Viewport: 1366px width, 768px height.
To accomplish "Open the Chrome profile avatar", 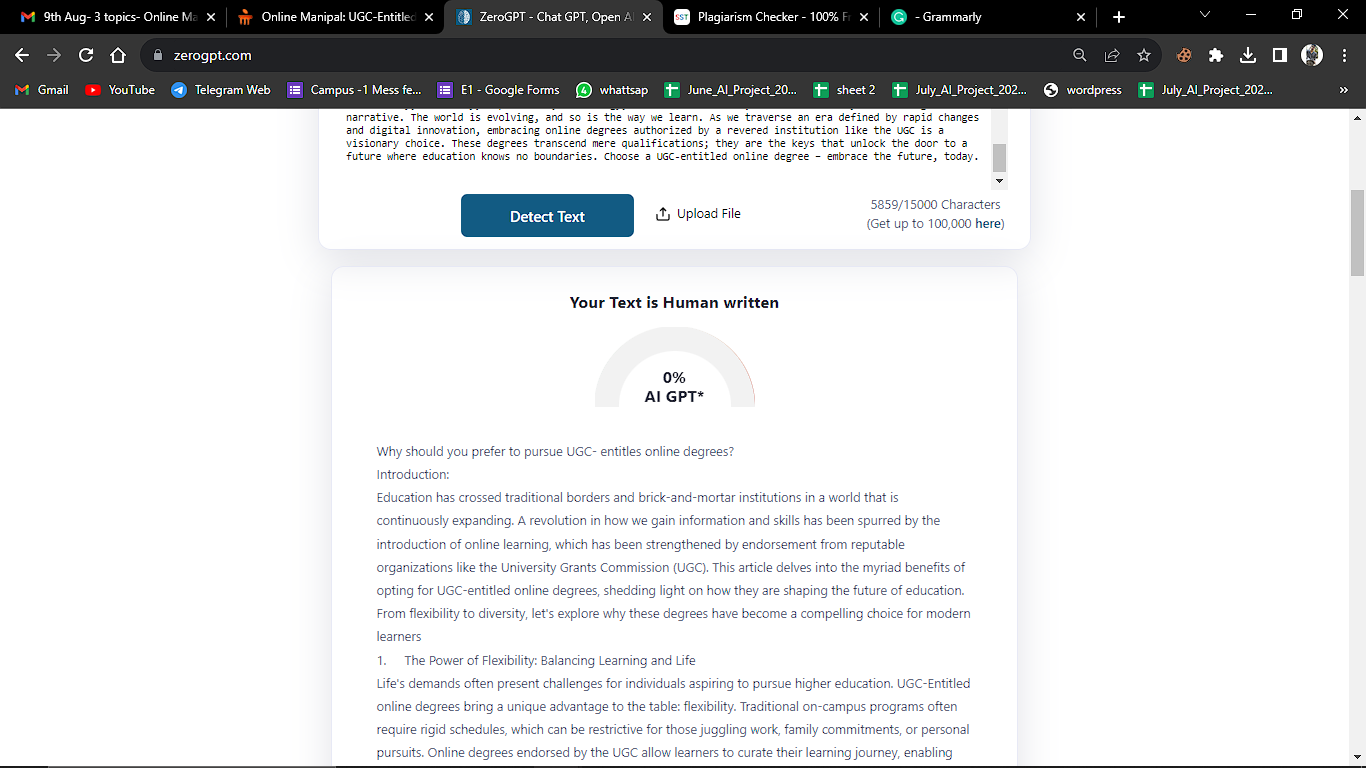I will pos(1312,56).
